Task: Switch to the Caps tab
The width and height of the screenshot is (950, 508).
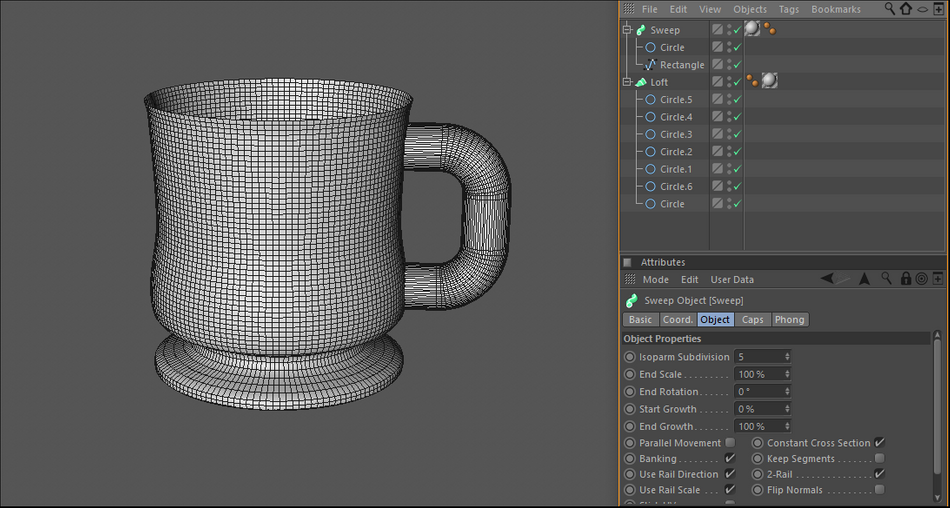Action: tap(752, 320)
